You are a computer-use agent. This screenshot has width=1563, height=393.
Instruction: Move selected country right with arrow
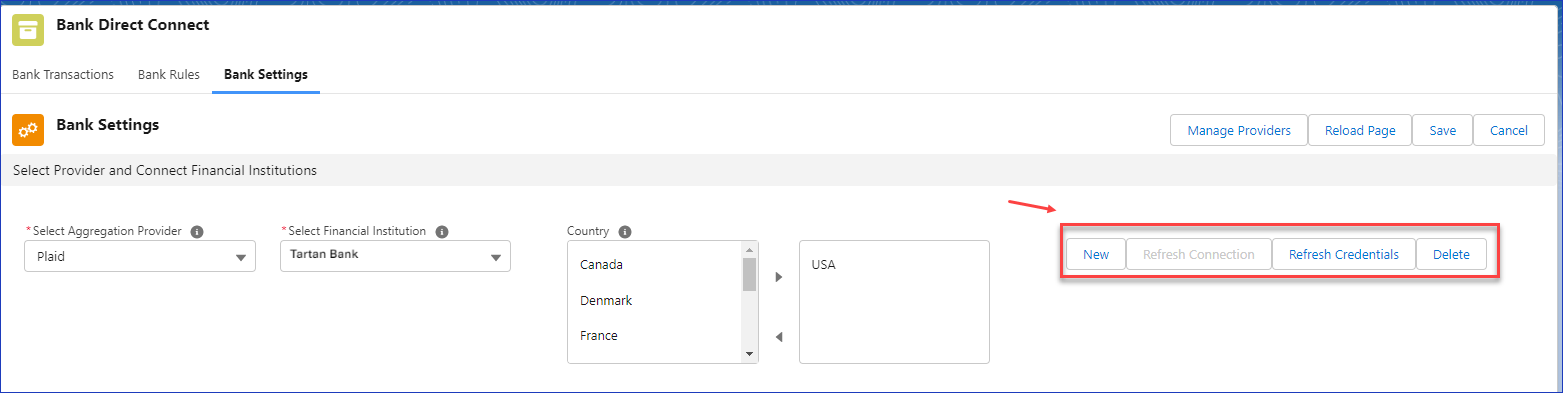pyautogui.click(x=779, y=277)
